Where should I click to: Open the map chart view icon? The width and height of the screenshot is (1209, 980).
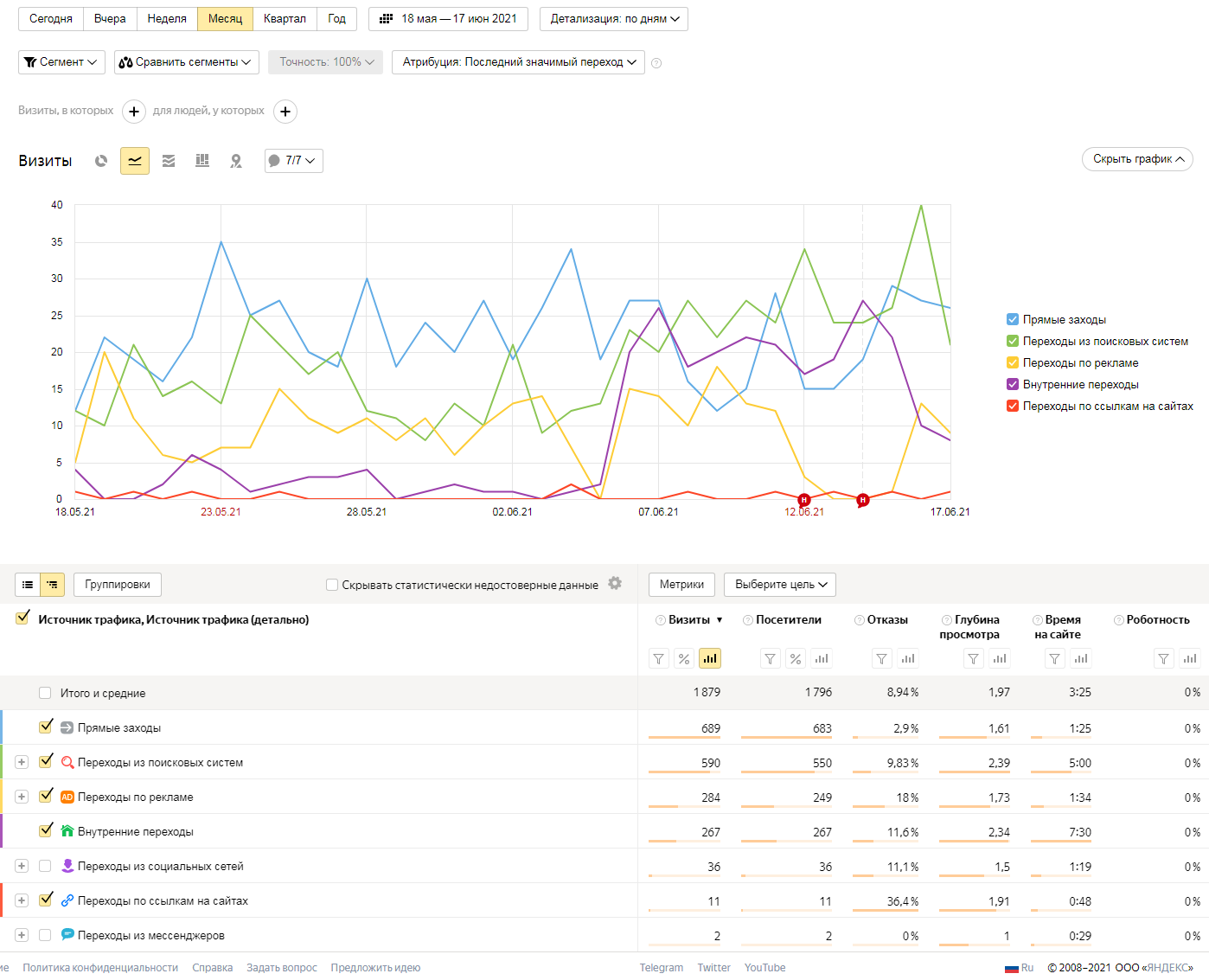coord(236,161)
